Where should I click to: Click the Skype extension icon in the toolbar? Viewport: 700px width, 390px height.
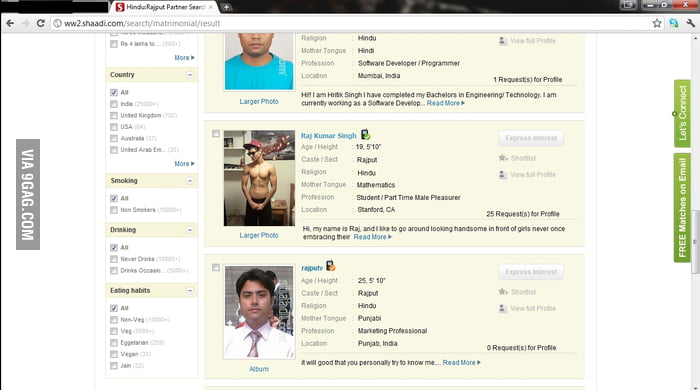[x=674, y=23]
